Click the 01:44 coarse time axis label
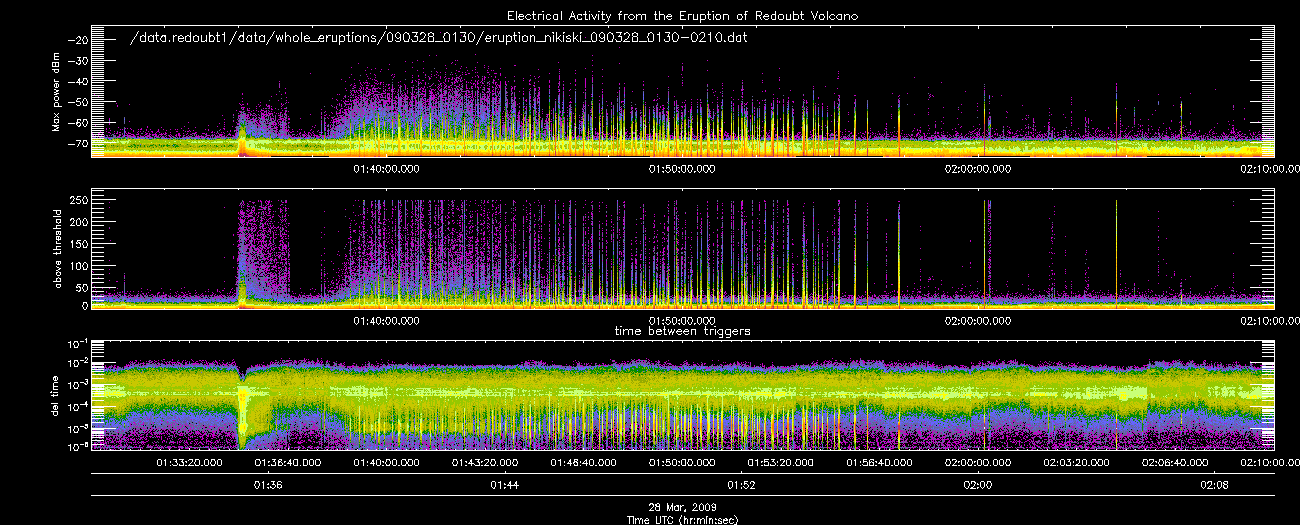The height and width of the screenshot is (525, 1300). coord(504,485)
